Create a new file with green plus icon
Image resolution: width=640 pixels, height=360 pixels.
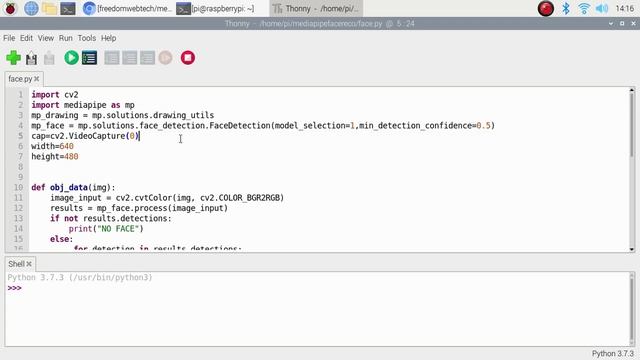coord(13,58)
